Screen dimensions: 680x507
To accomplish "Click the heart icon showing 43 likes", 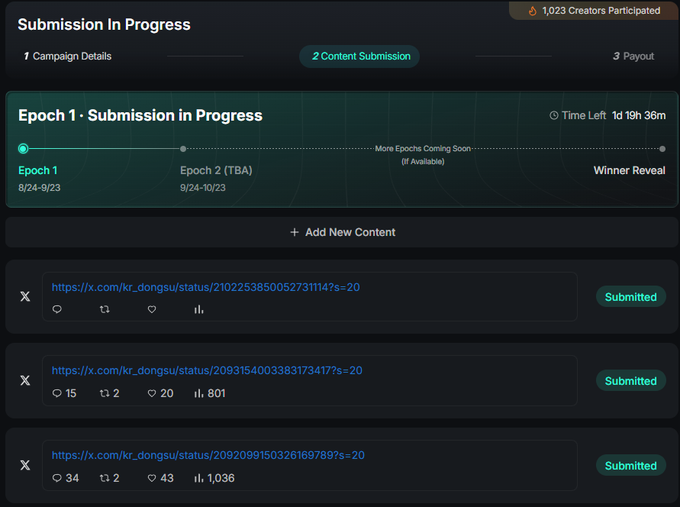I will (x=152, y=478).
